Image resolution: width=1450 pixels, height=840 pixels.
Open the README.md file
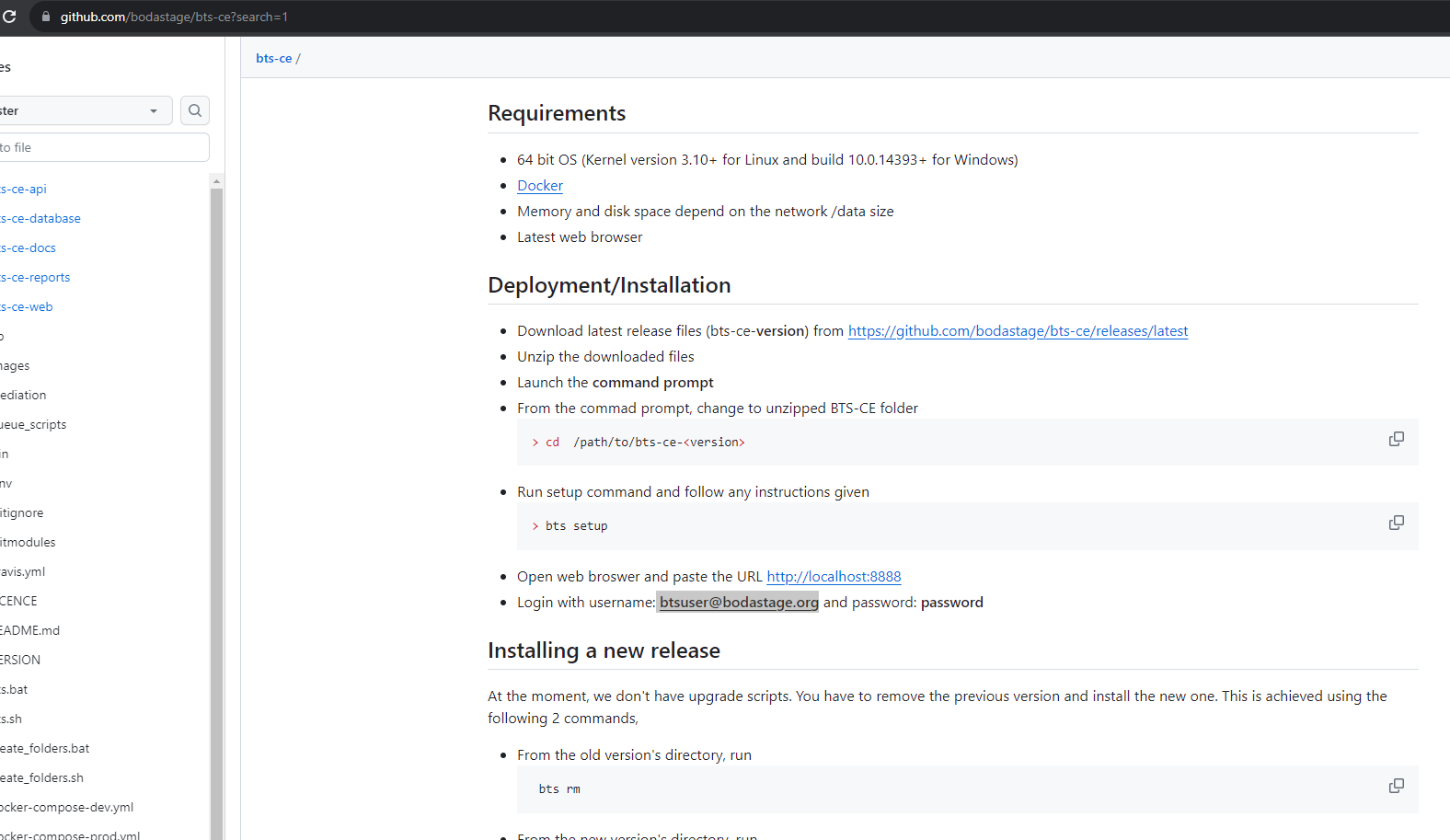(x=29, y=630)
